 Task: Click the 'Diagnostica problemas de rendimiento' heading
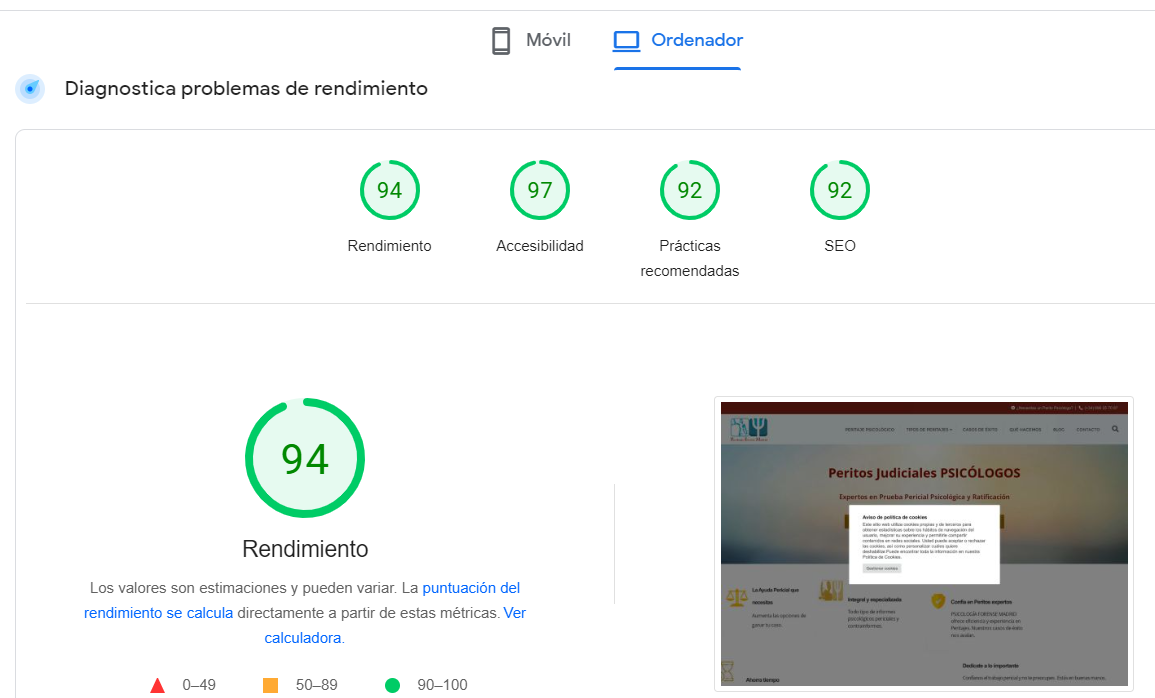(x=246, y=88)
